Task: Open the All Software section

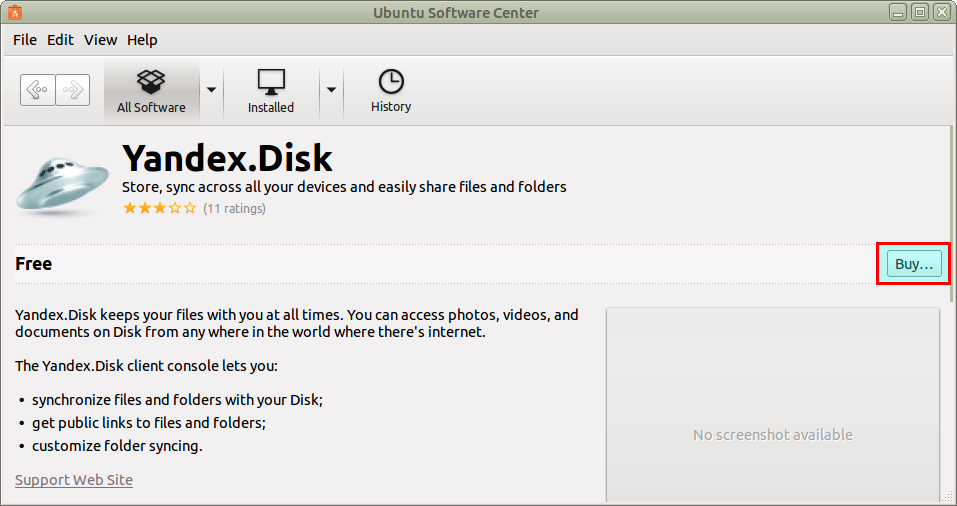Action: [151, 91]
